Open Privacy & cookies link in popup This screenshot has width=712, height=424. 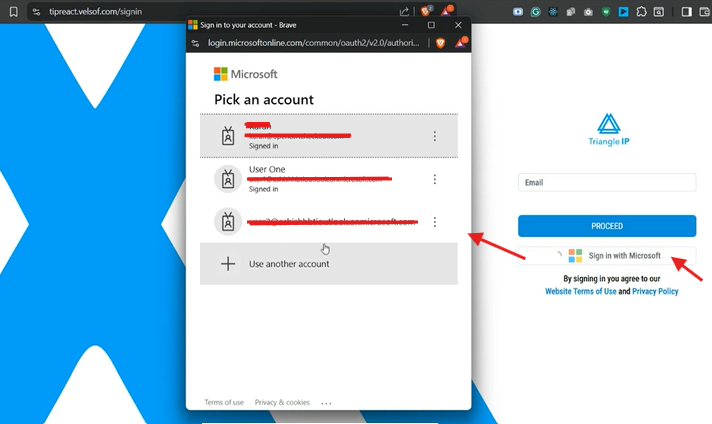pyautogui.click(x=281, y=402)
